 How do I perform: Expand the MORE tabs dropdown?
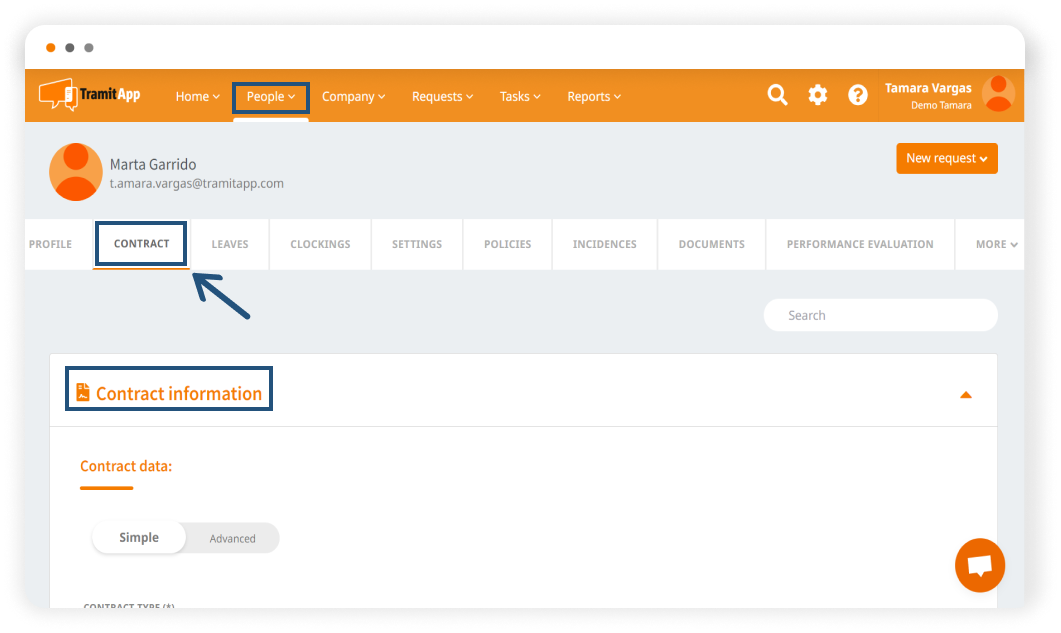click(996, 244)
